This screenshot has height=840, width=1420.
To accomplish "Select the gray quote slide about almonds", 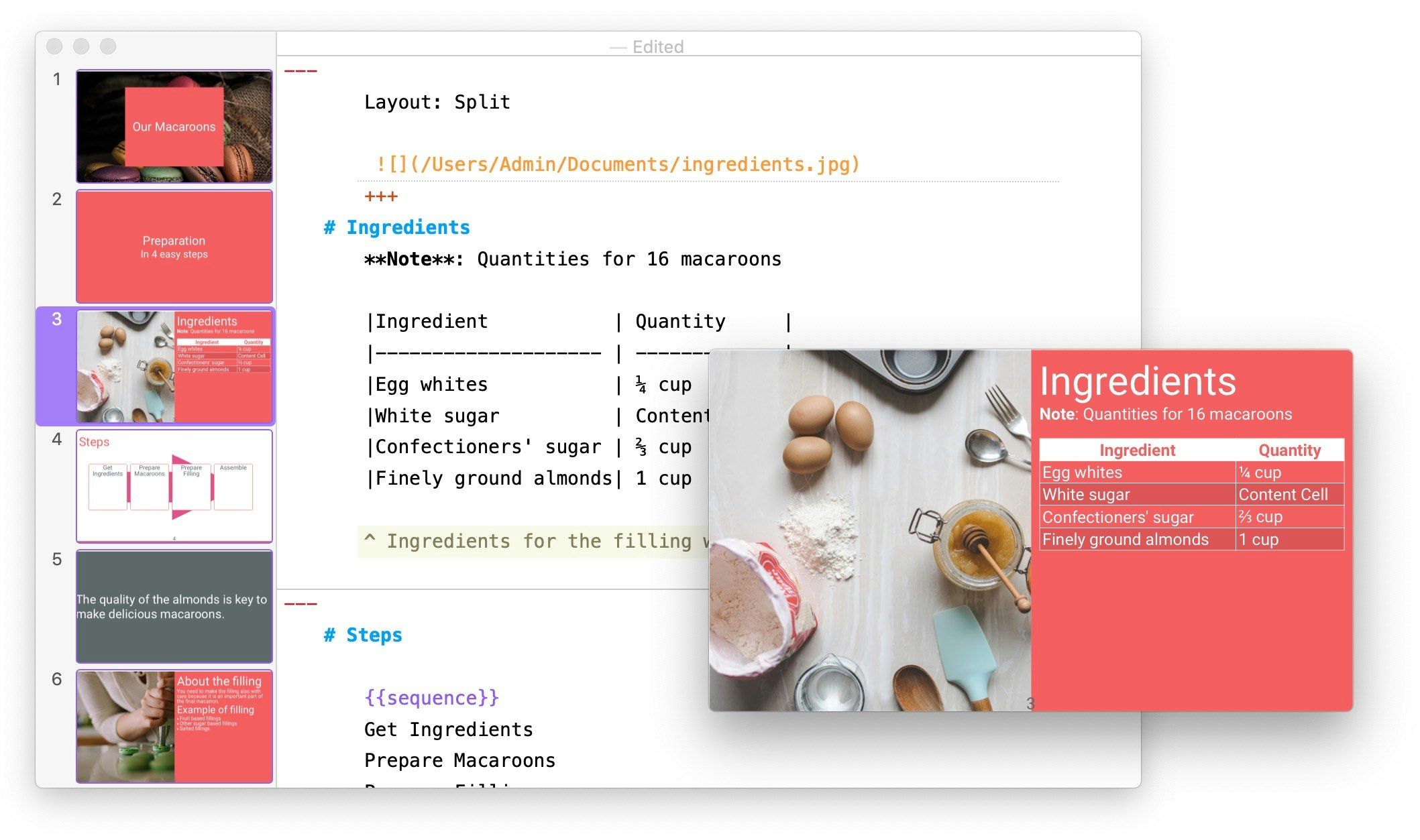I will coord(174,606).
